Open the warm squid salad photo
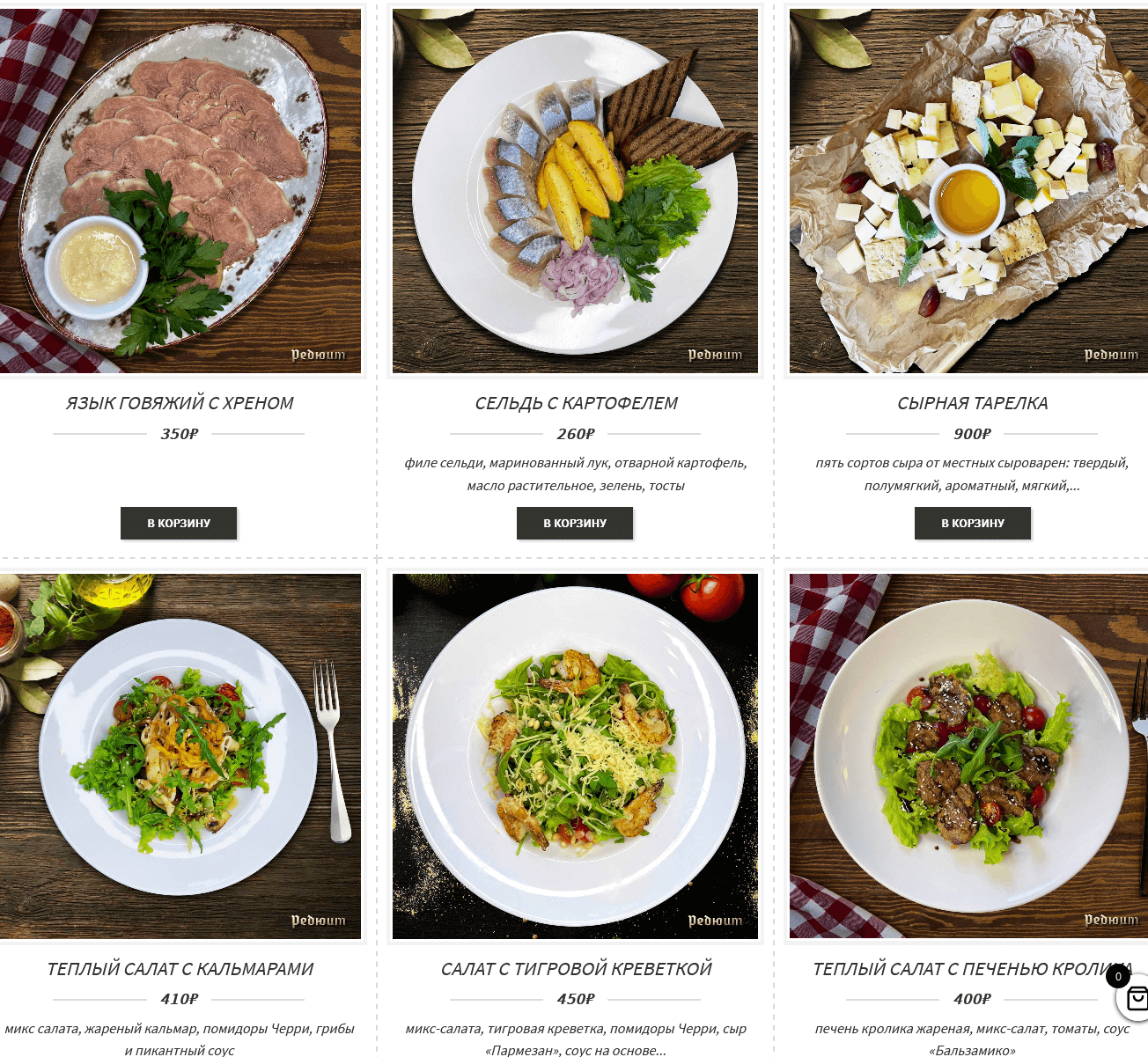 click(180, 756)
